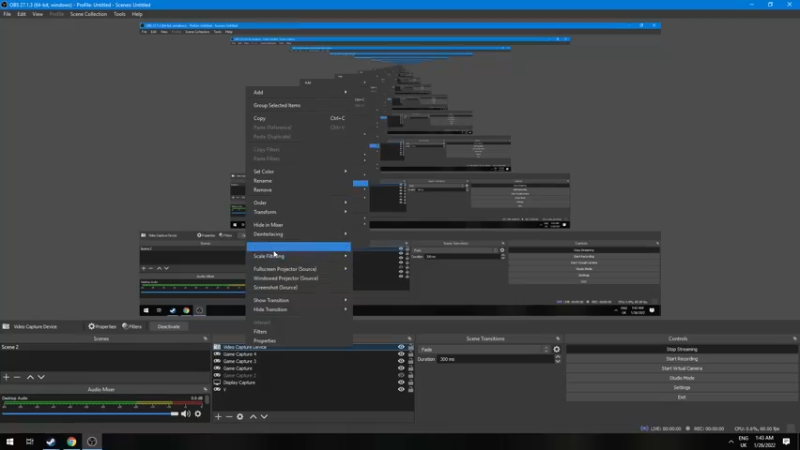Image resolution: width=800 pixels, height=450 pixels.
Task: Move source up in Sources list
Action: [x=253, y=416]
